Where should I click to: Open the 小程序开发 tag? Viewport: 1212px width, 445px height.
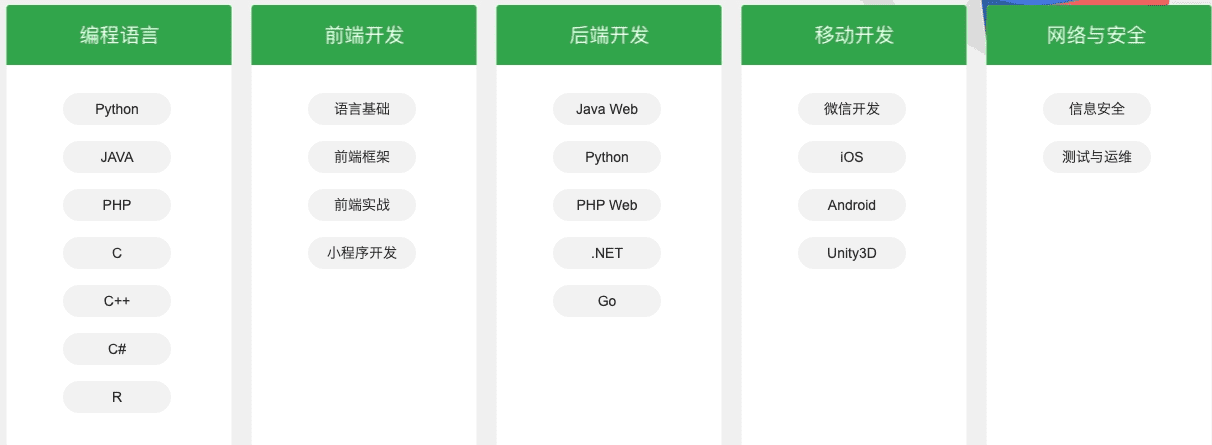pyautogui.click(x=362, y=253)
